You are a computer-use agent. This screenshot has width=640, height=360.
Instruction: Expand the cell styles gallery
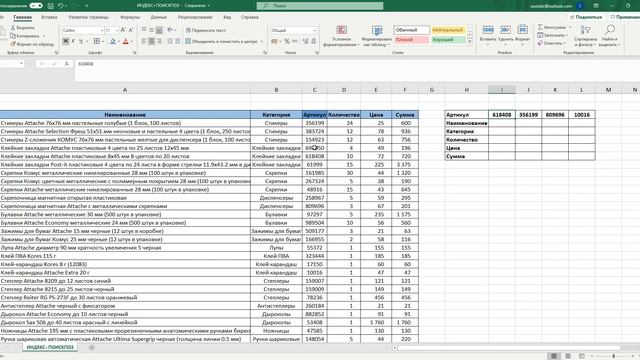470,42
